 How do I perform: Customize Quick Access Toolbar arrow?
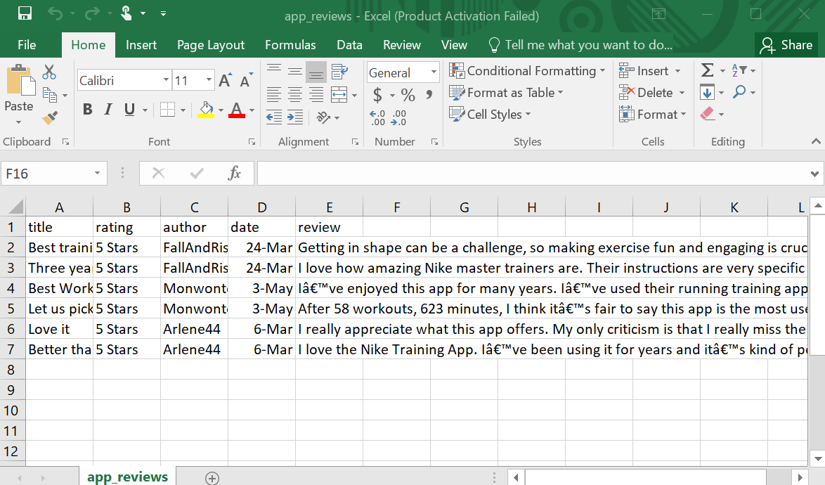click(163, 13)
